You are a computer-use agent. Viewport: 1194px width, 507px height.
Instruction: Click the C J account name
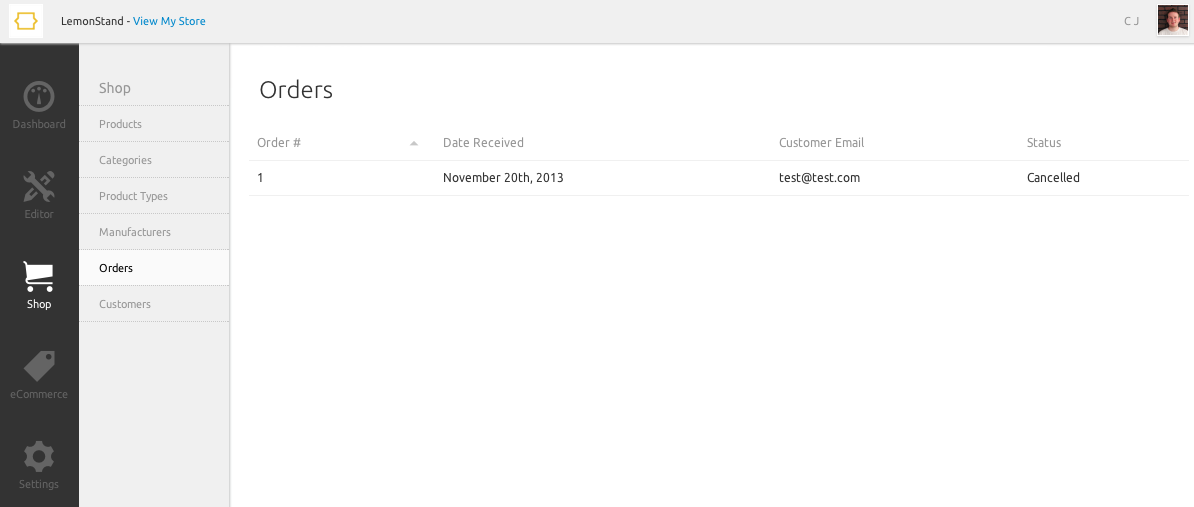coord(1132,21)
